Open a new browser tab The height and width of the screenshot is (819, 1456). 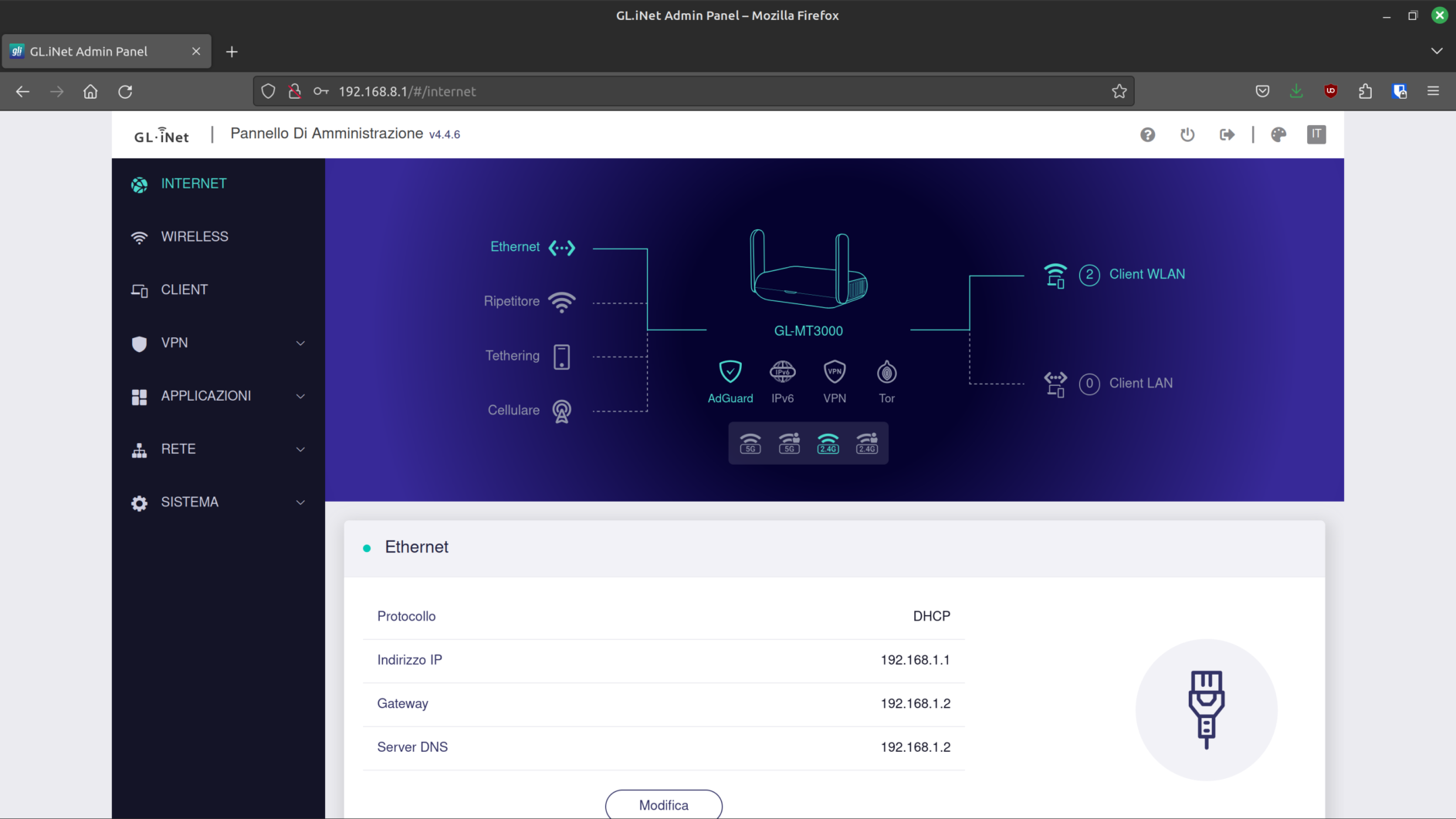(232, 52)
